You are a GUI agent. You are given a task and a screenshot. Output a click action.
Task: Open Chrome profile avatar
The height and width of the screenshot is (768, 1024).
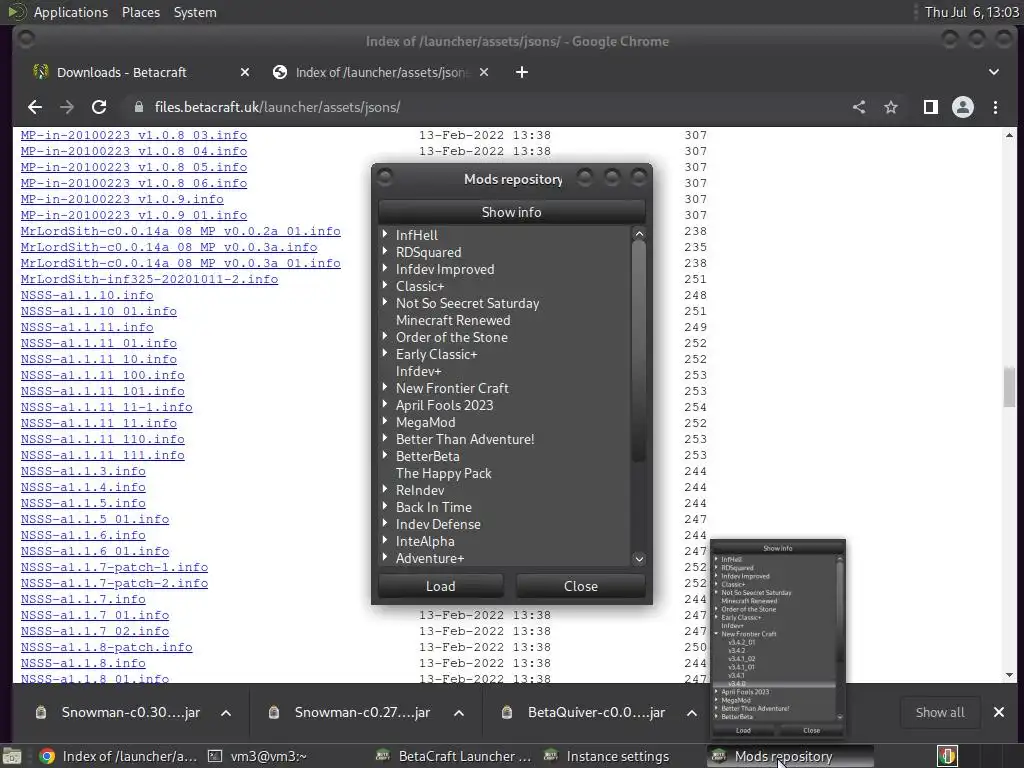pos(963,107)
